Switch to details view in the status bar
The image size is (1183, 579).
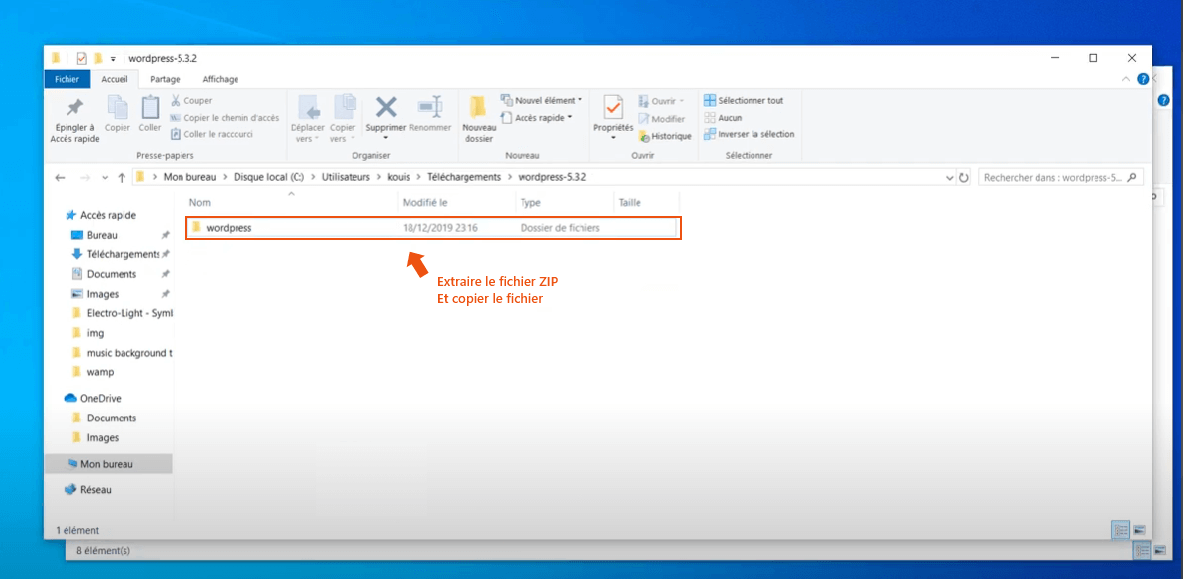(x=1120, y=530)
